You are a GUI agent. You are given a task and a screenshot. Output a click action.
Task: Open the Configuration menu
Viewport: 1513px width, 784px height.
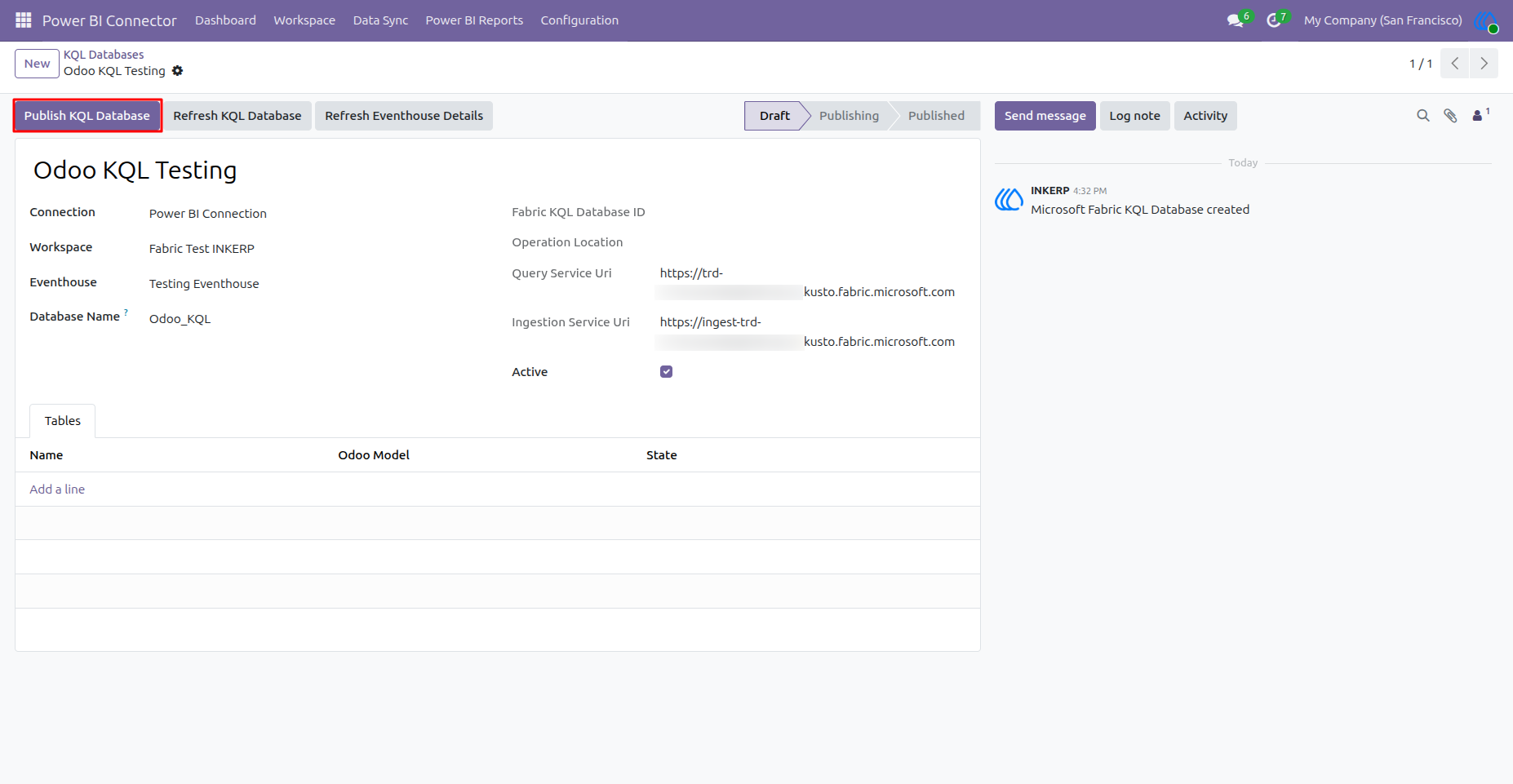coord(579,20)
